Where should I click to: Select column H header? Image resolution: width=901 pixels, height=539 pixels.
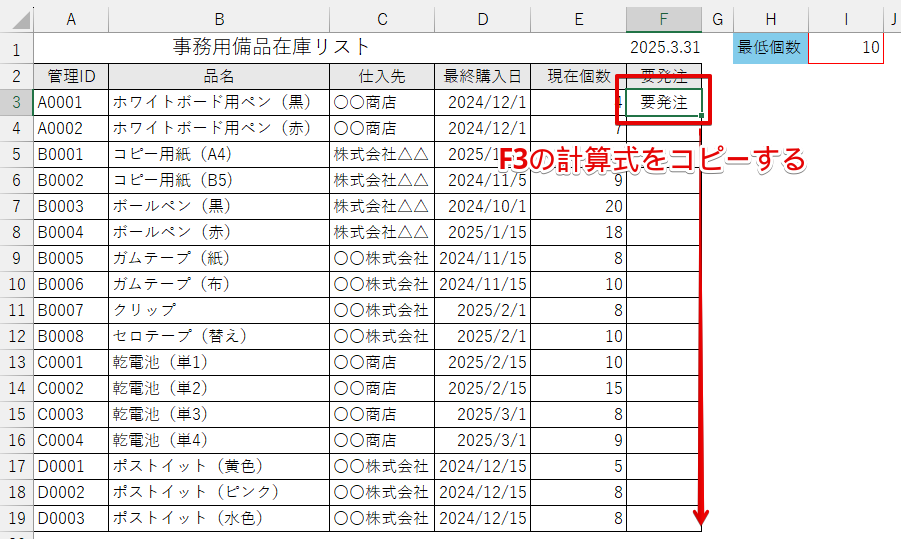[771, 20]
